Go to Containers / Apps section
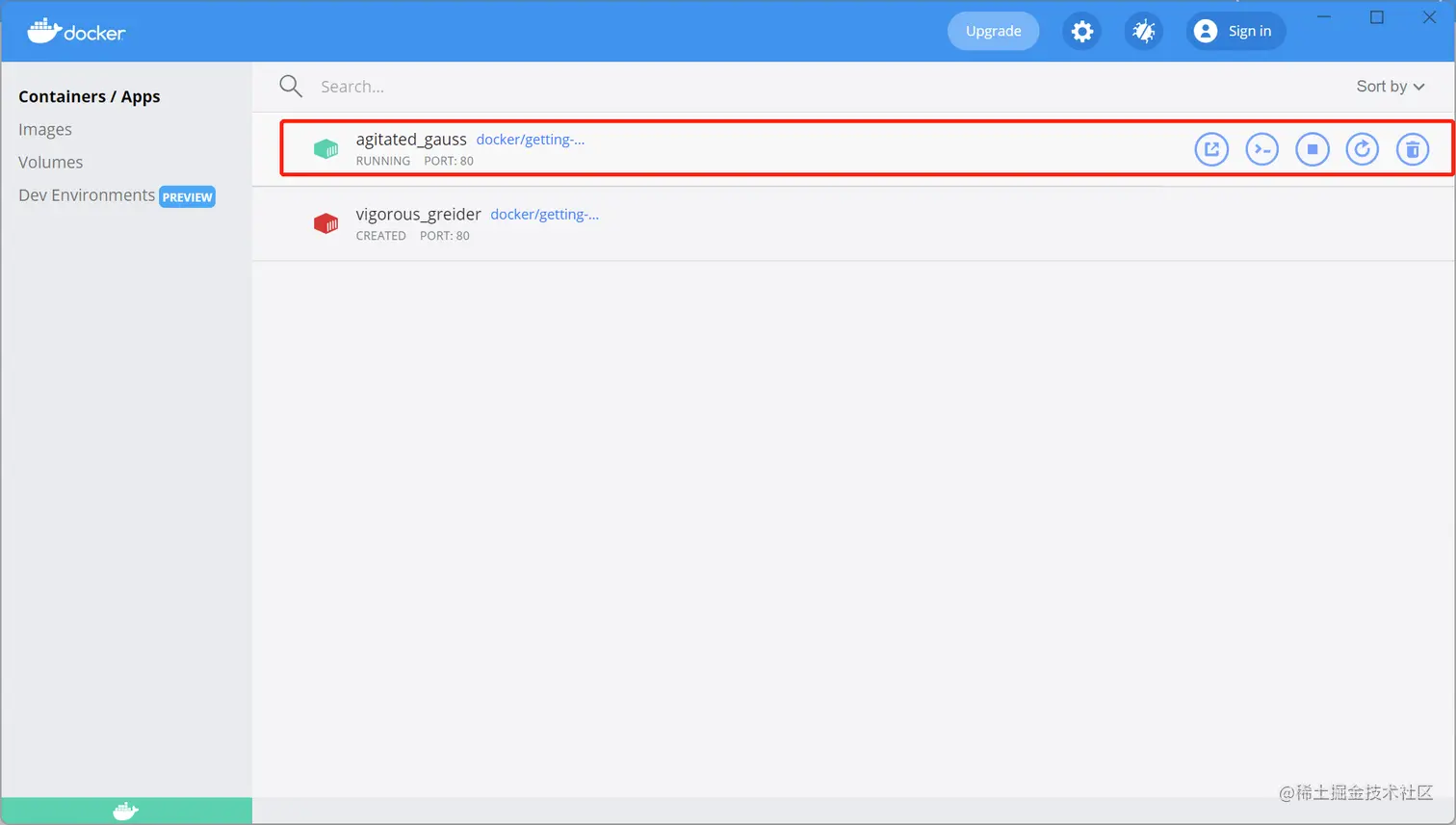This screenshot has width=1456, height=825. tap(90, 96)
